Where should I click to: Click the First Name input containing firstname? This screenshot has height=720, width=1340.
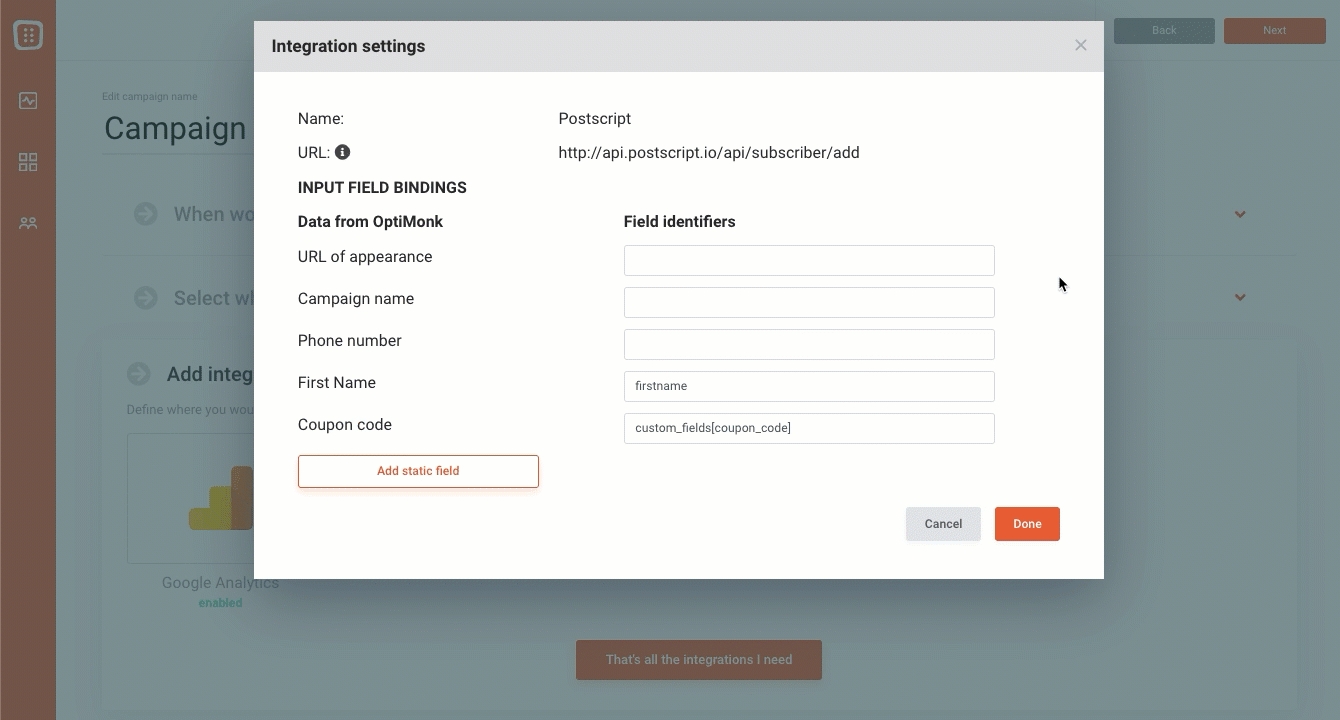click(809, 386)
